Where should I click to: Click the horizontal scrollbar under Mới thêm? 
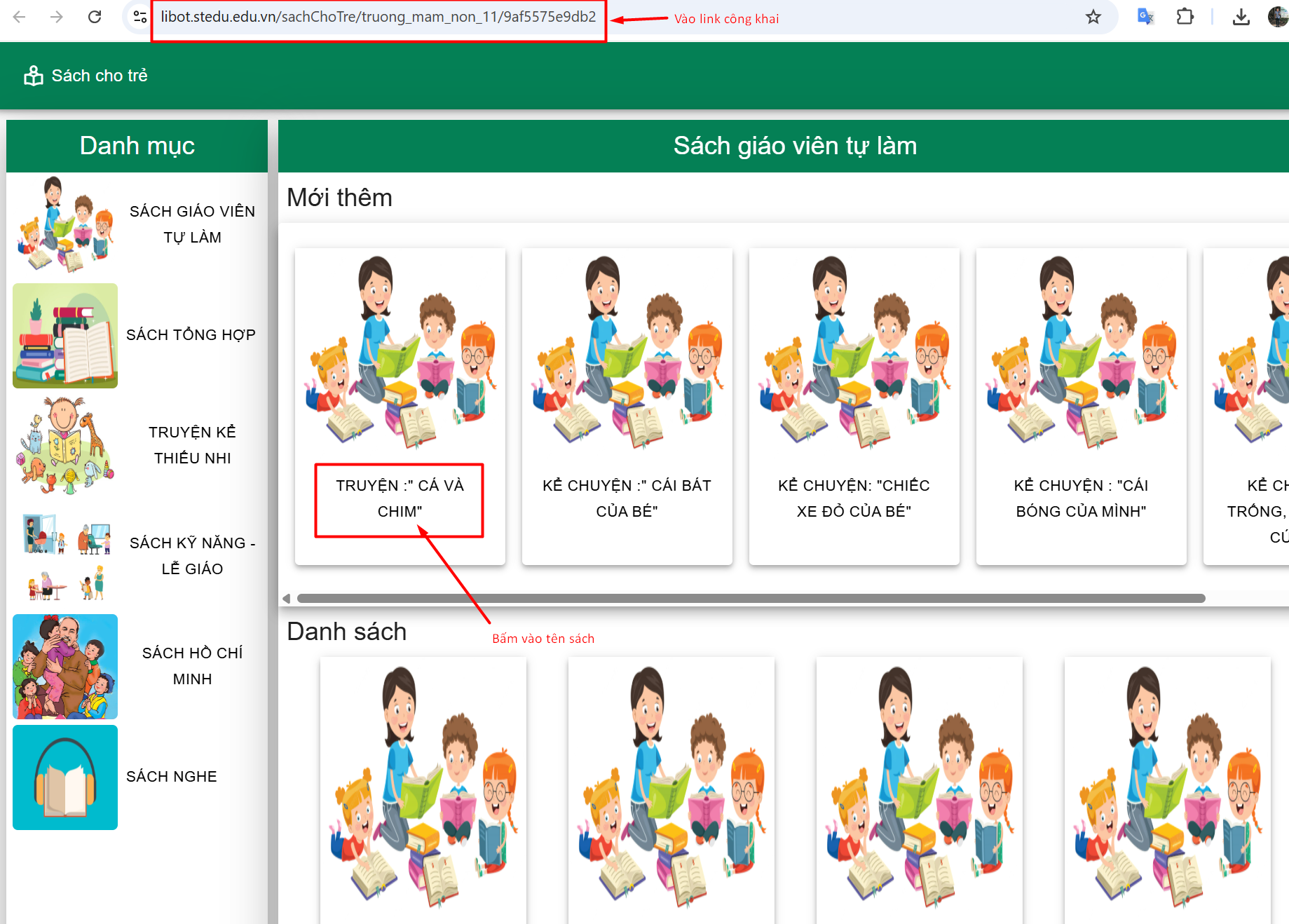(750, 599)
